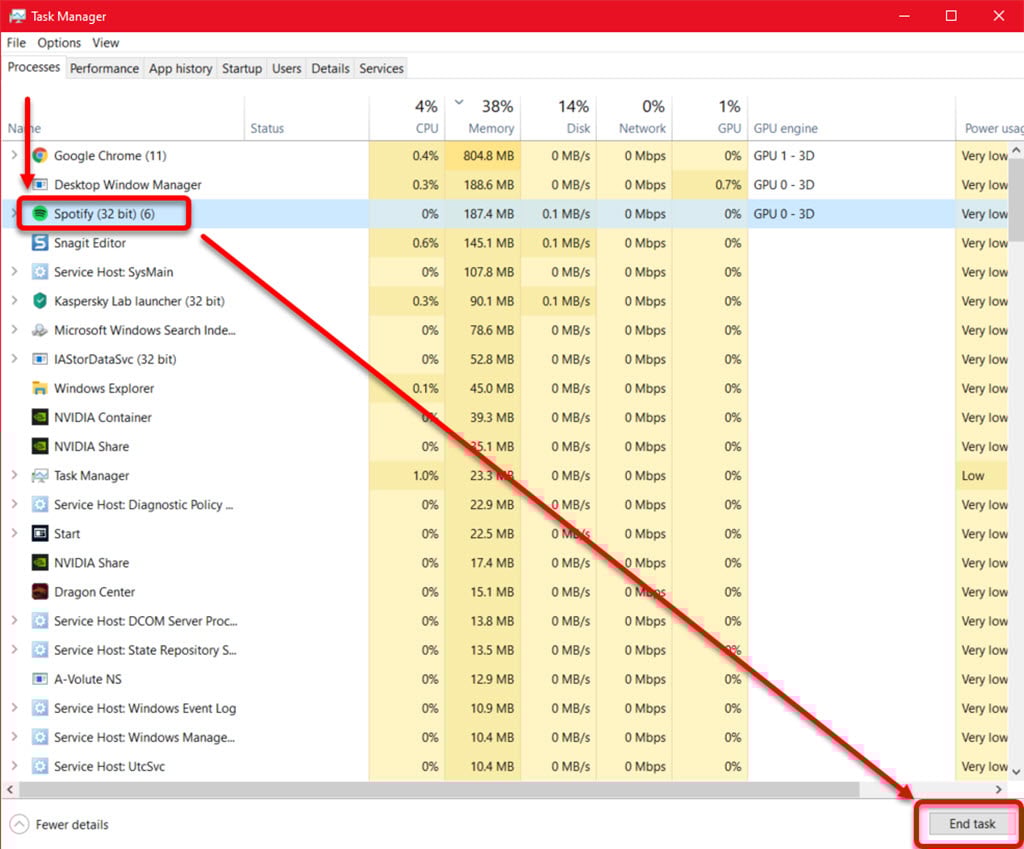1024x849 pixels.
Task: Expand the Kaspersky Lab launcher group
Action: tap(14, 301)
